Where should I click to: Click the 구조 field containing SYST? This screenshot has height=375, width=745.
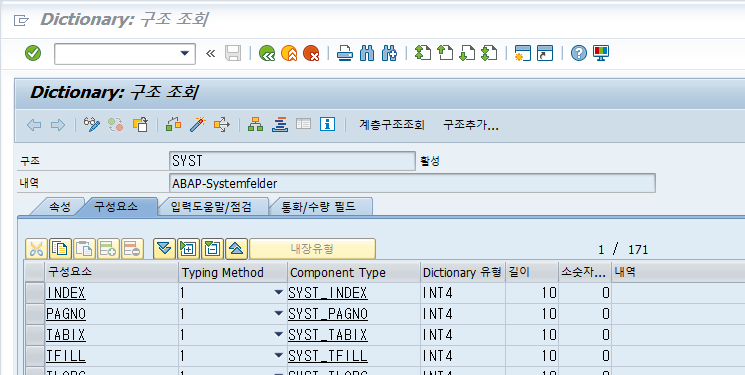coord(292,161)
